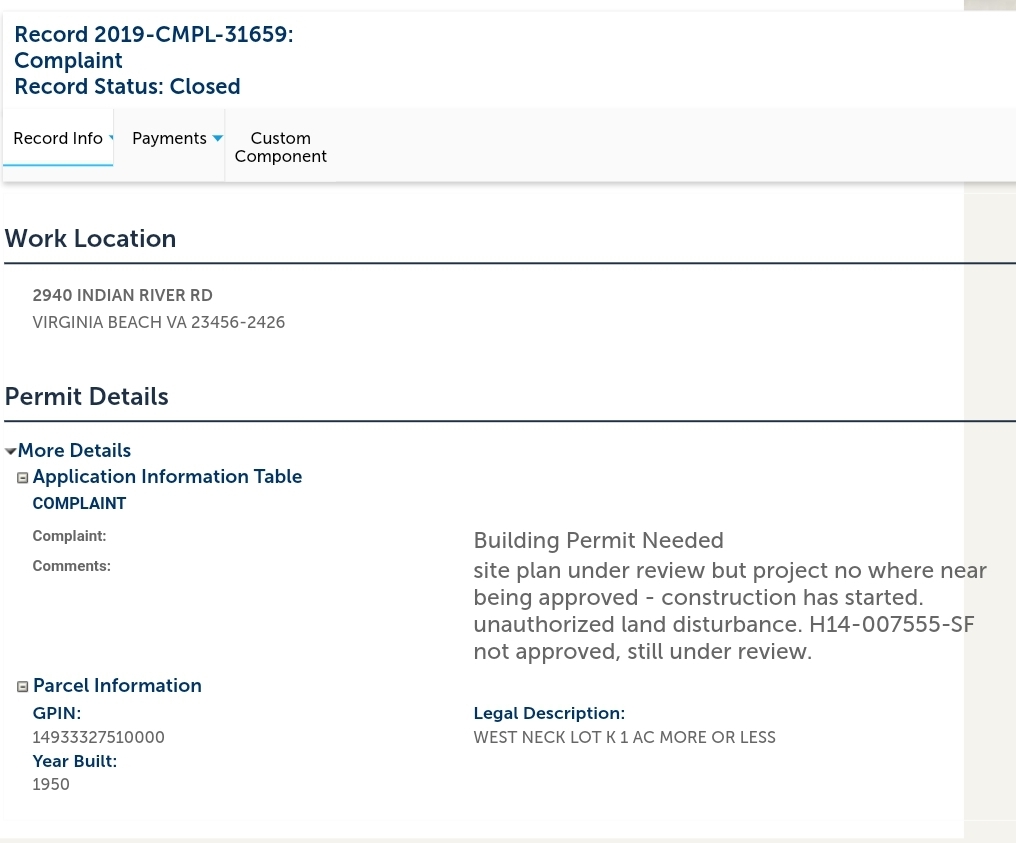This screenshot has height=843, width=1016.
Task: Collapse the Application Information Table minus icon
Action: 23,478
